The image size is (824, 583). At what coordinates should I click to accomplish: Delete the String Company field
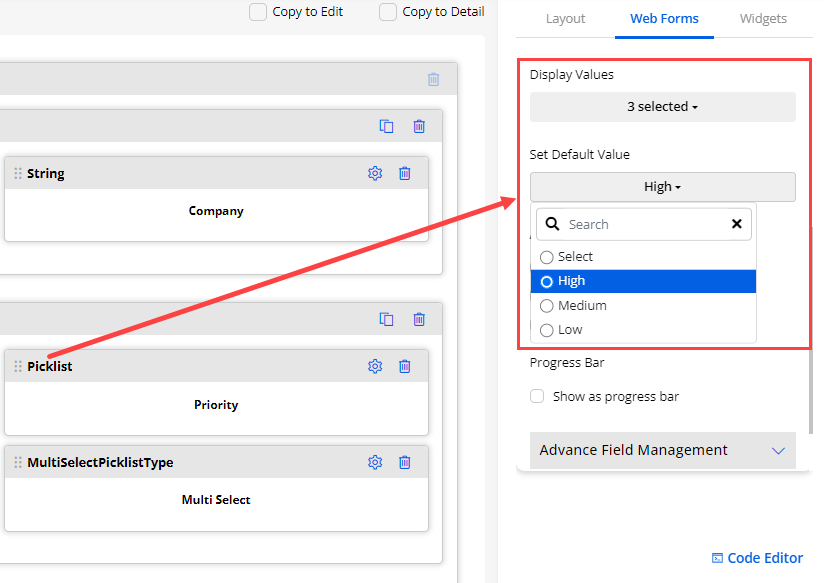[x=404, y=173]
